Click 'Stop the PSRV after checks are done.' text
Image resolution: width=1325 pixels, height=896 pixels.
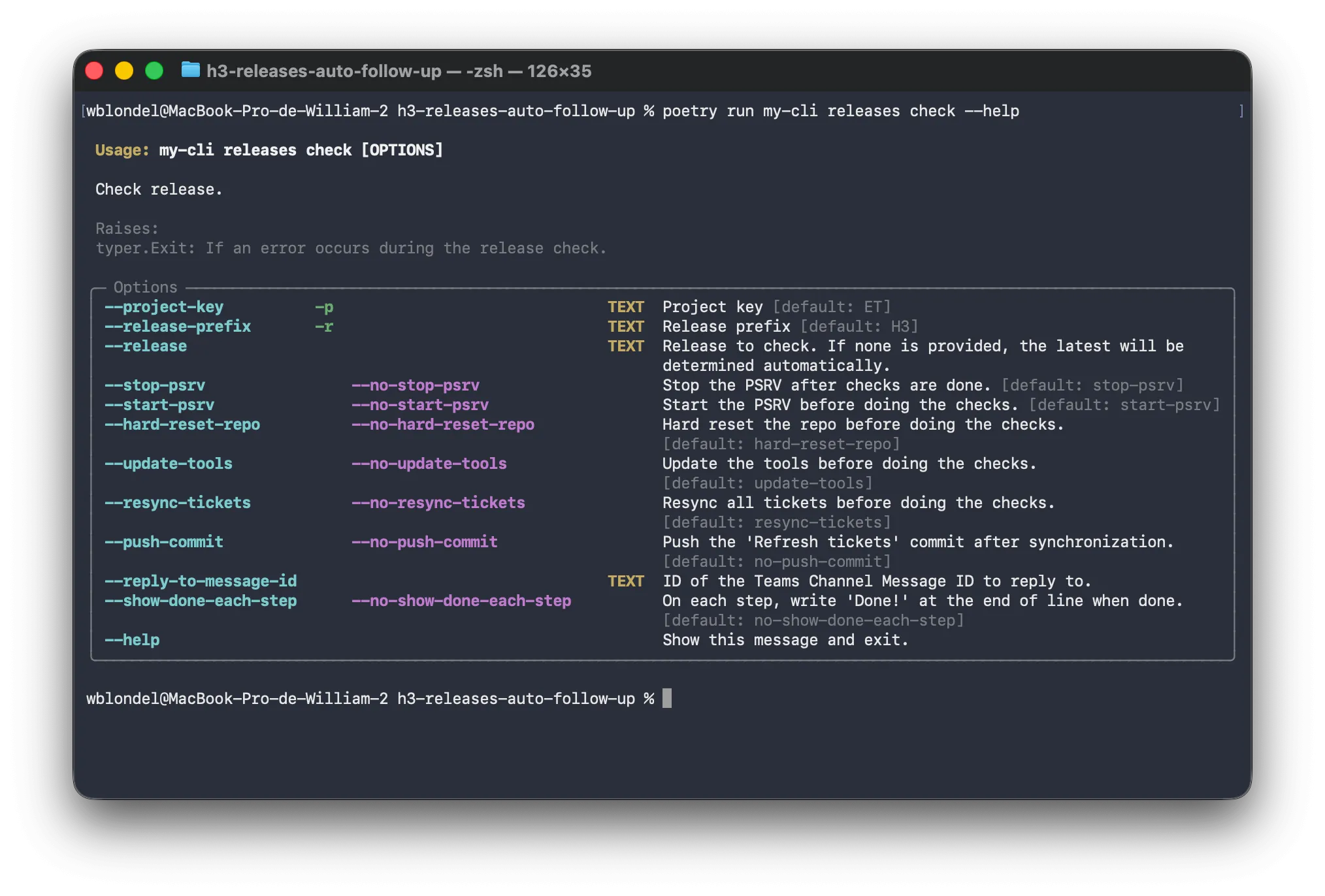(x=827, y=385)
